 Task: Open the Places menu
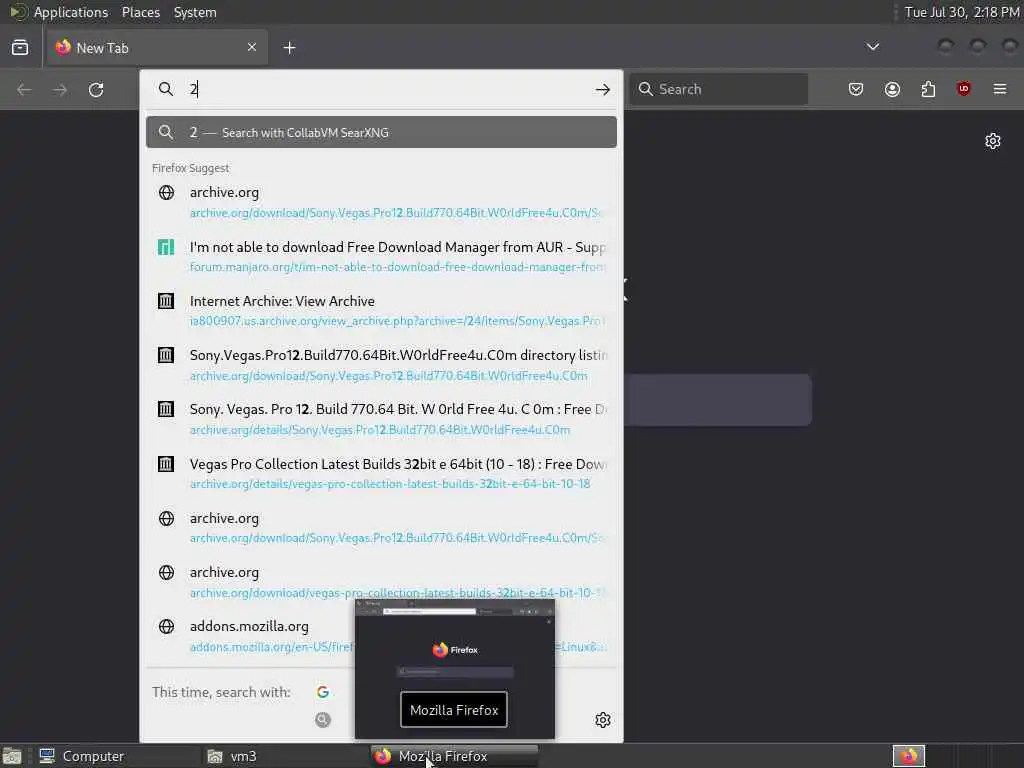pyautogui.click(x=140, y=12)
